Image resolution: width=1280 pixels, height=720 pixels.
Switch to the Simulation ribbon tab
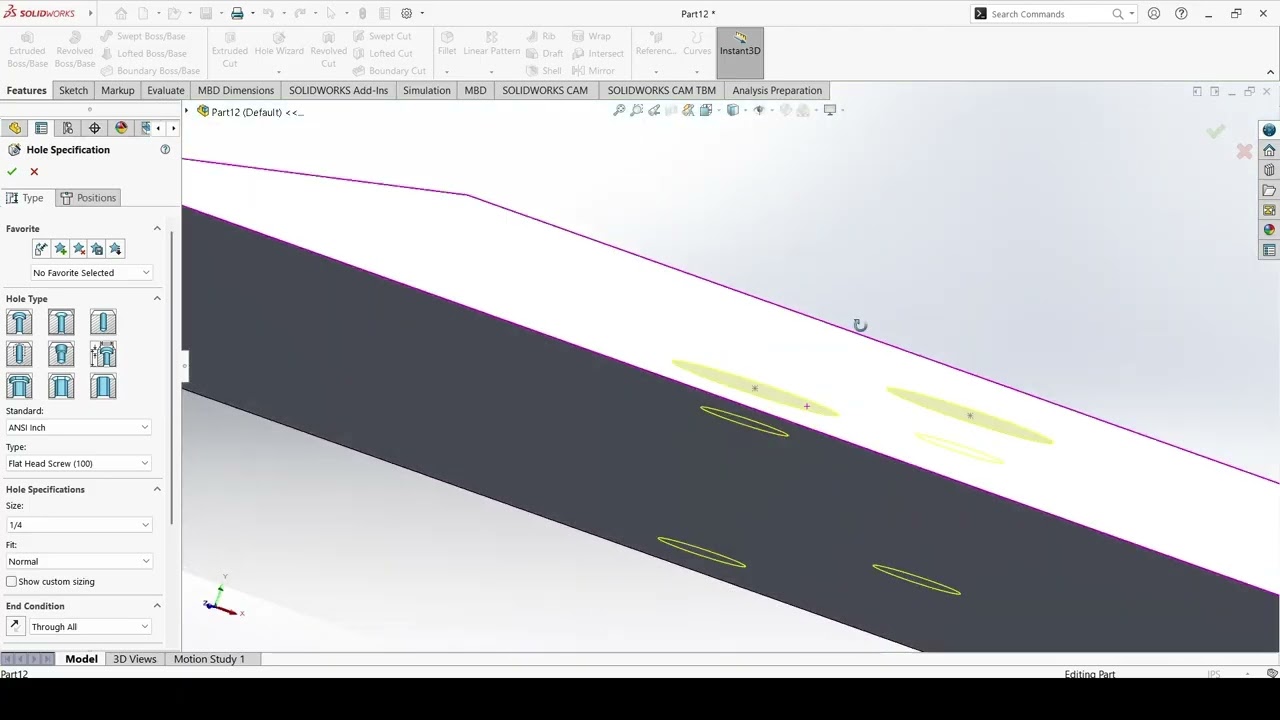click(x=427, y=90)
